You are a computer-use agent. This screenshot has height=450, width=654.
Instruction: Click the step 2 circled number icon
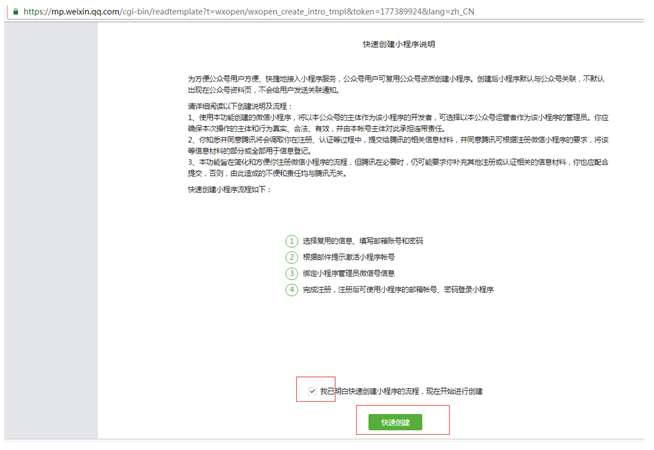292,257
